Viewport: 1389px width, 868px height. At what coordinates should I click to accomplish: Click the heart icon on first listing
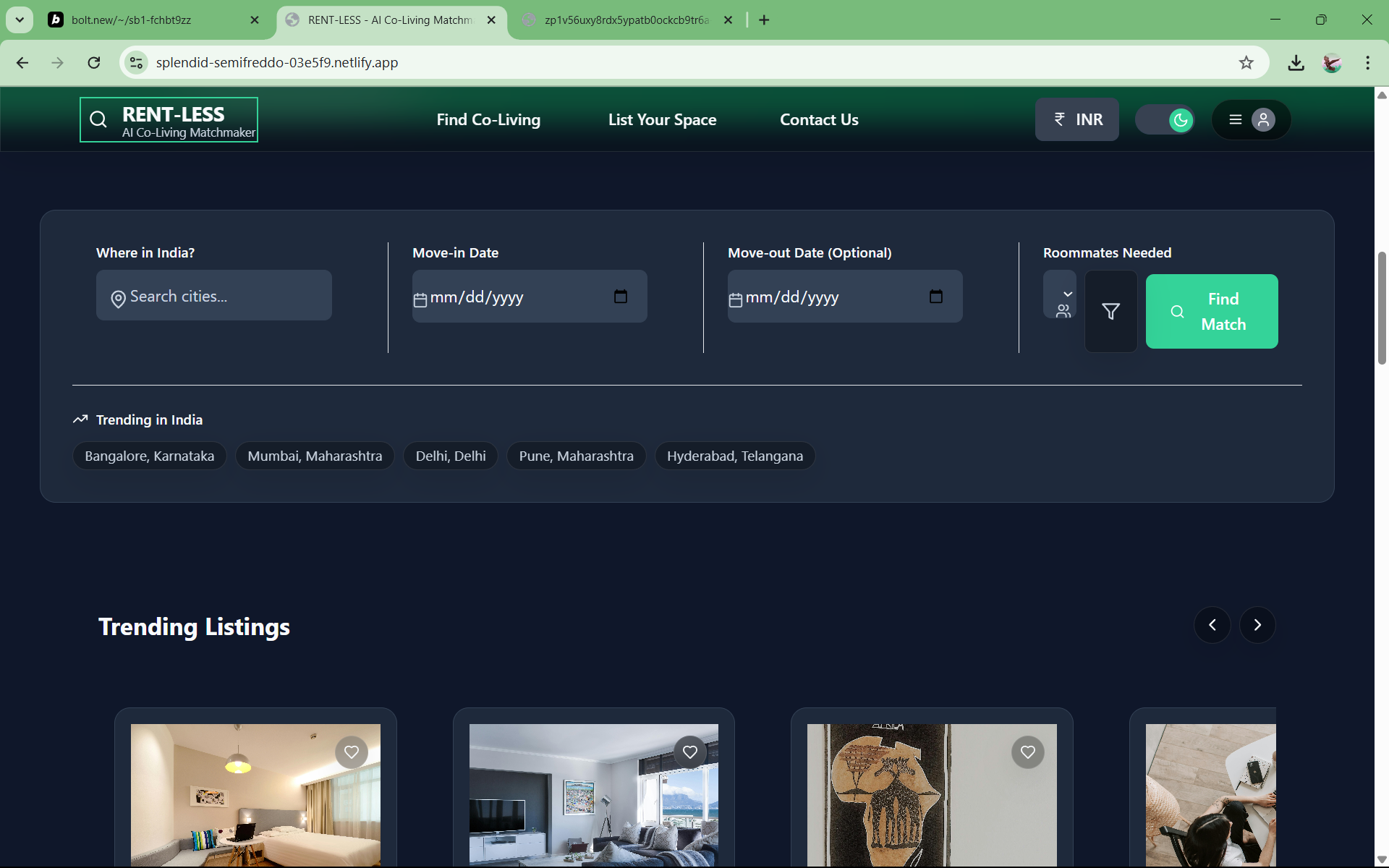pyautogui.click(x=352, y=752)
